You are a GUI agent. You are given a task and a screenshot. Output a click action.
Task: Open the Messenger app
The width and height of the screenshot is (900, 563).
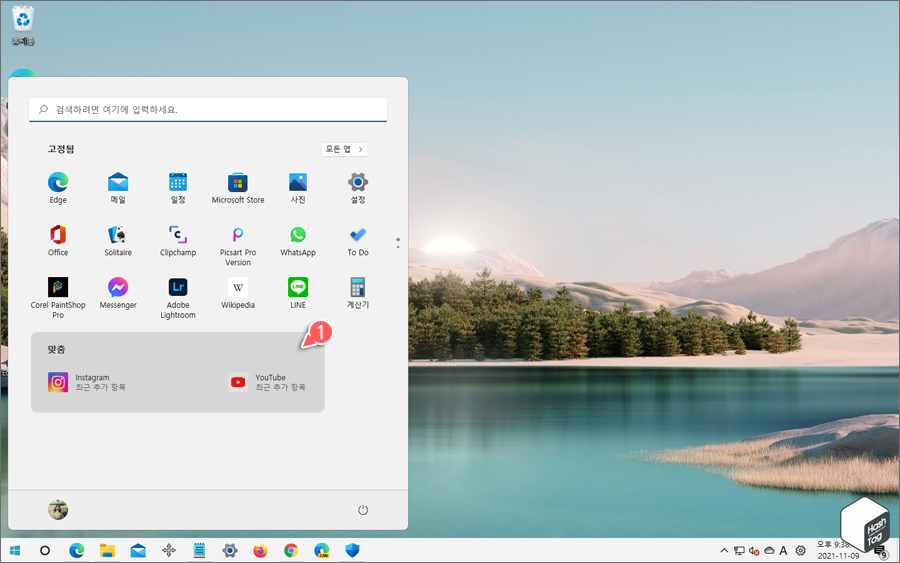coord(118,293)
